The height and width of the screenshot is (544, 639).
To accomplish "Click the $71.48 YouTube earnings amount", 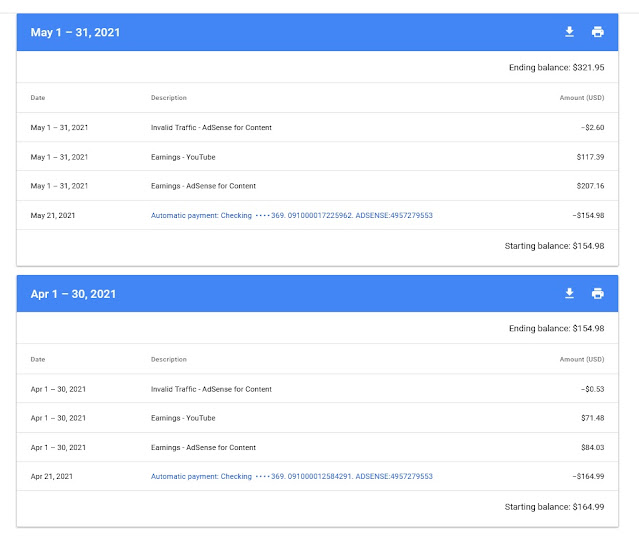I will [593, 418].
